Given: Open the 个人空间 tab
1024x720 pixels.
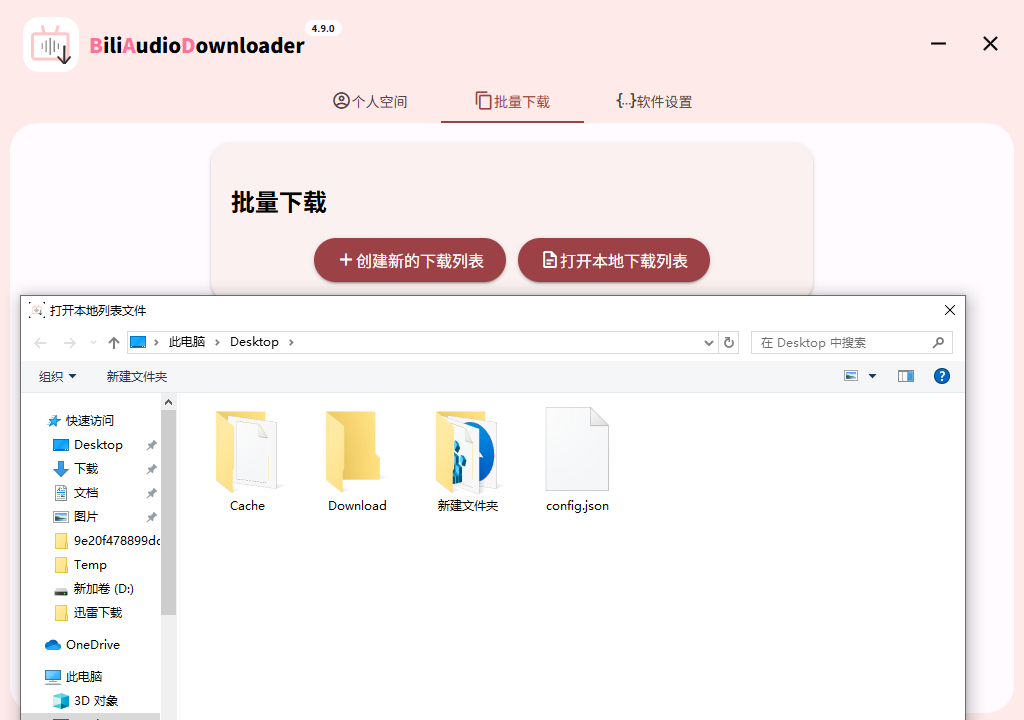Looking at the screenshot, I should (370, 101).
